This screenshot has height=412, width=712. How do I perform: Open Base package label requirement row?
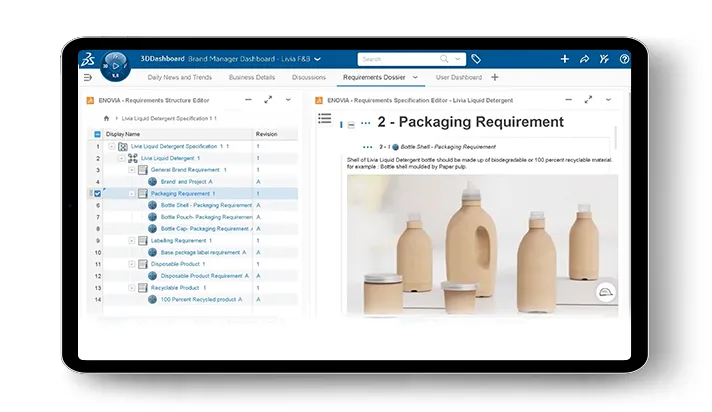[x=203, y=253]
